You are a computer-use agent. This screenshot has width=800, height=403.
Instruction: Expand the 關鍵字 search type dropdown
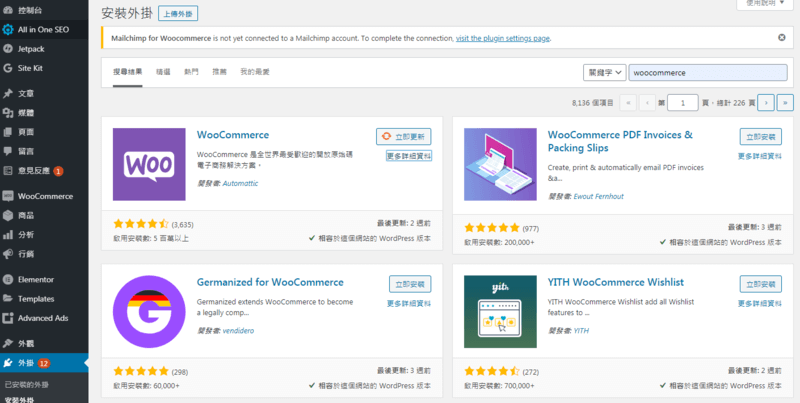(x=605, y=73)
